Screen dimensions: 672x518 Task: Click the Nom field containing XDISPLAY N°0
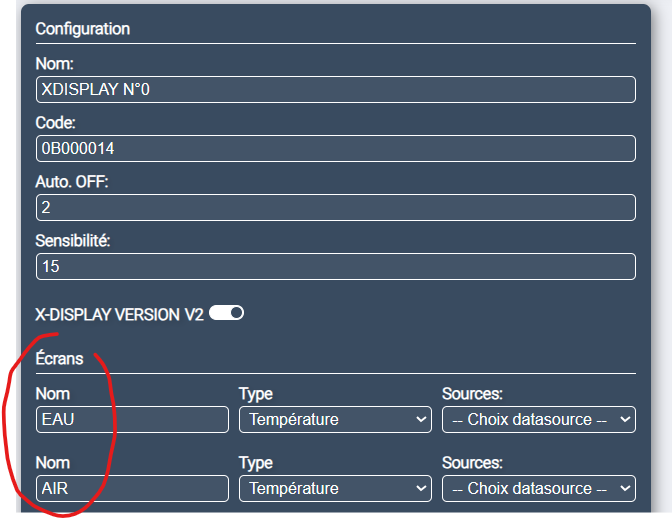click(335, 89)
